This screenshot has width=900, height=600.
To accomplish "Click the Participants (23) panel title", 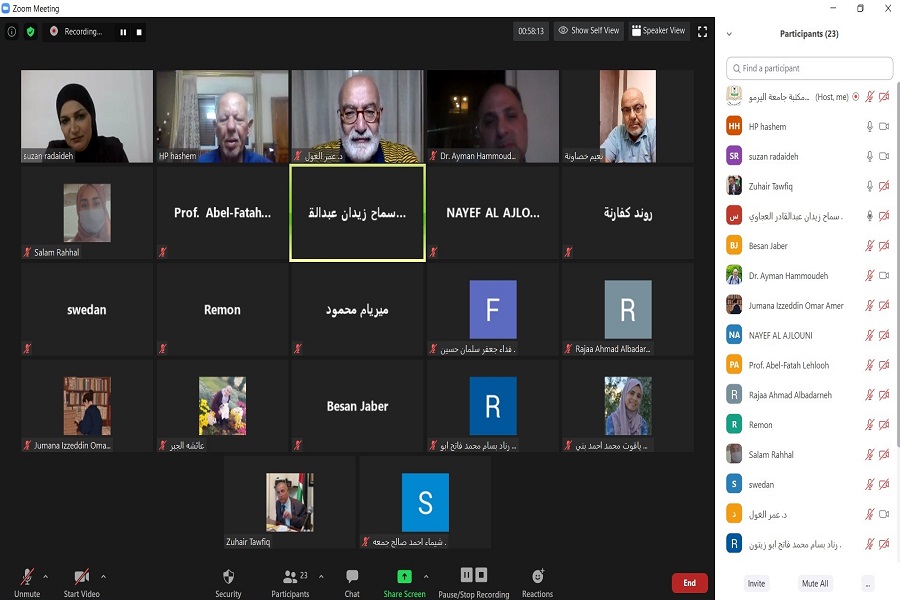I will coord(809,34).
